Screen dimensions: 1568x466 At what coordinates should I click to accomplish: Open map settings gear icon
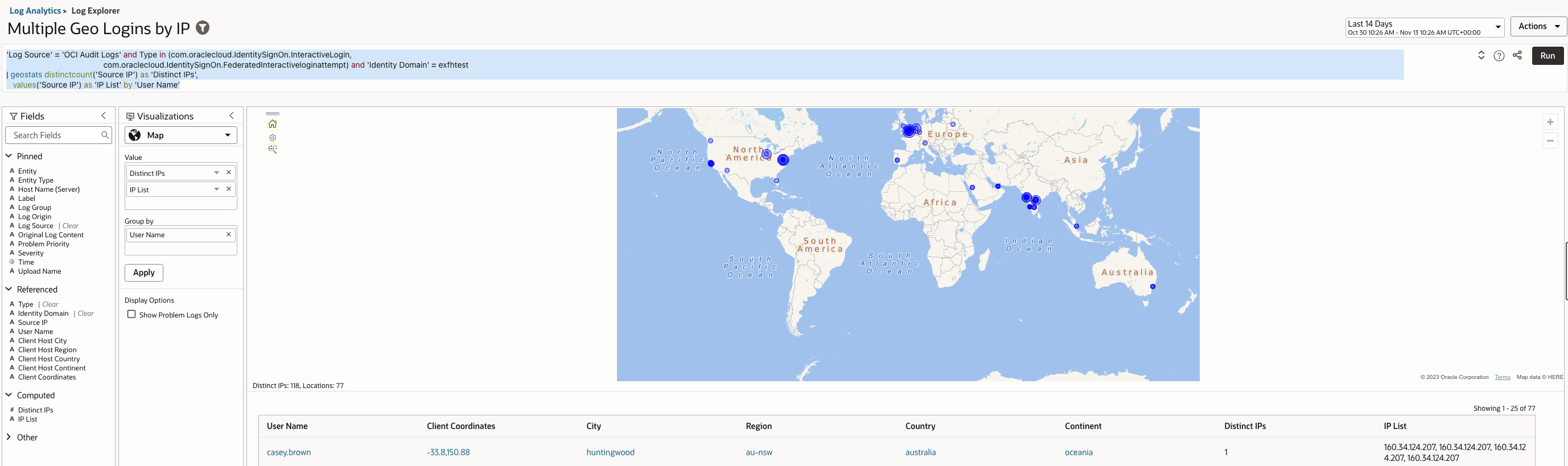pyautogui.click(x=272, y=138)
